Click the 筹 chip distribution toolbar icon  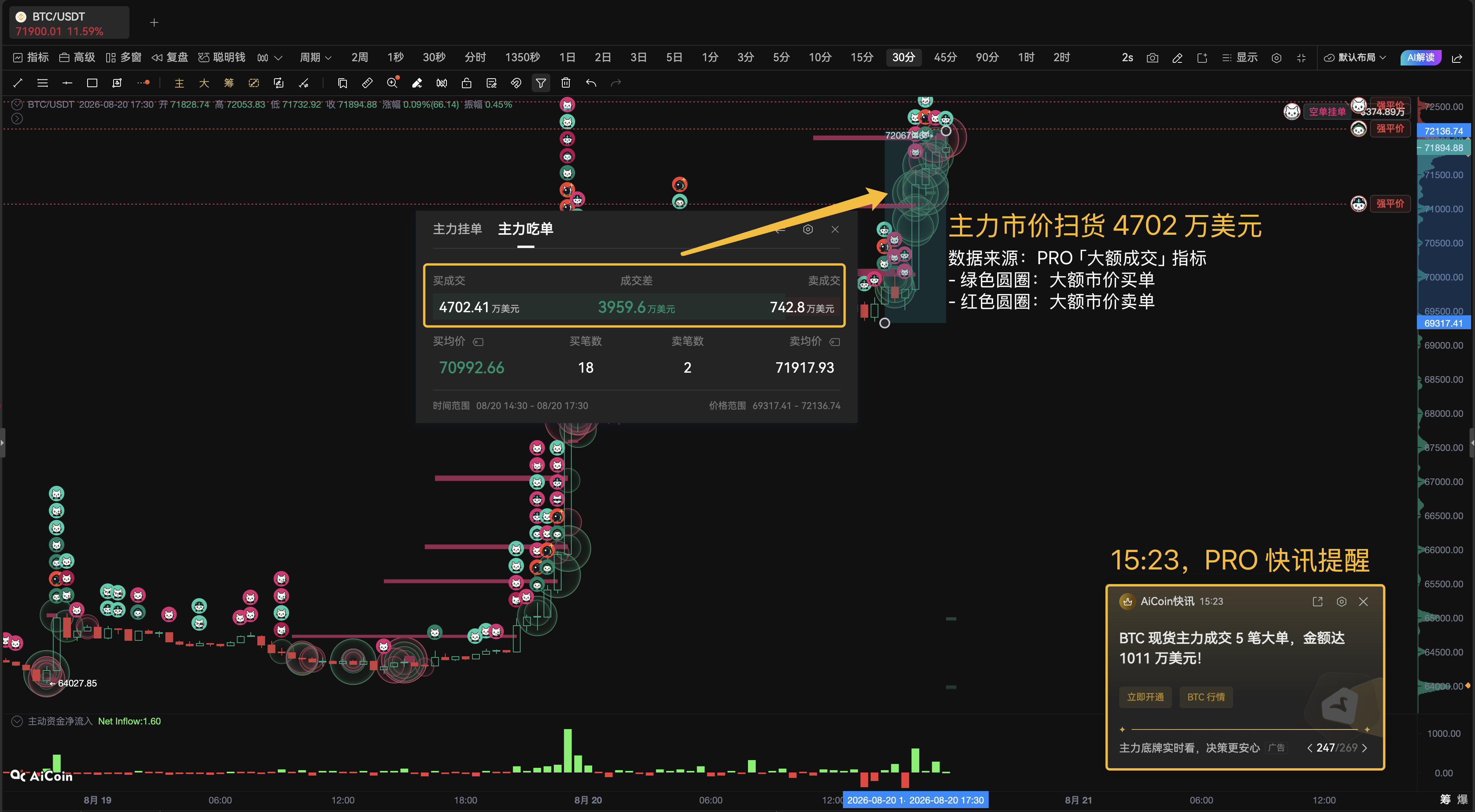pyautogui.click(x=229, y=83)
